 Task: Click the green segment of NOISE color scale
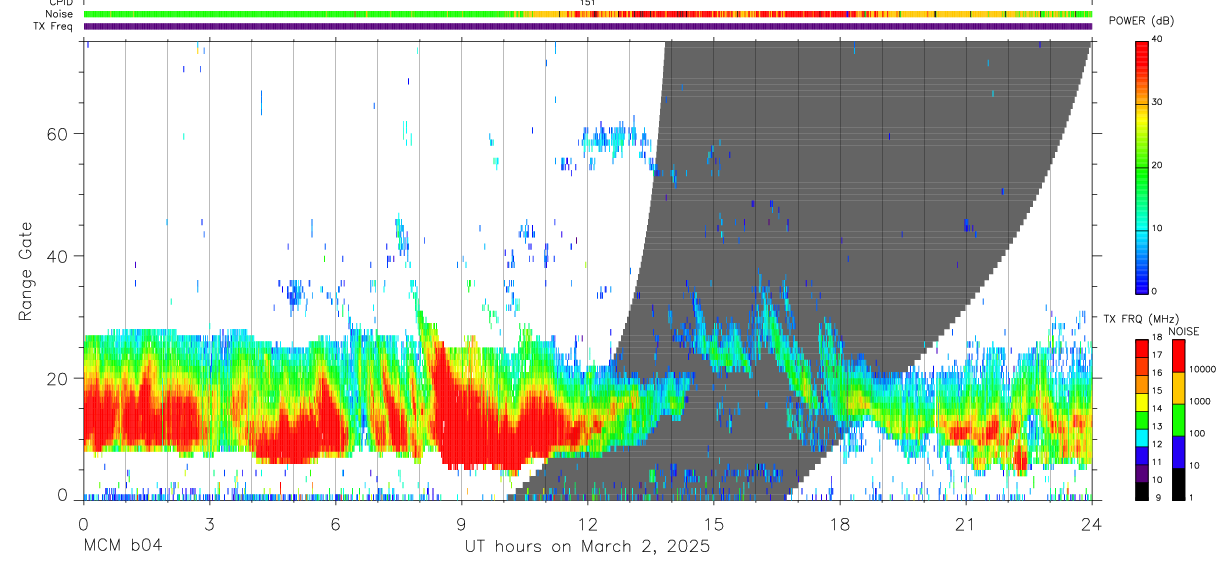coord(1181,419)
